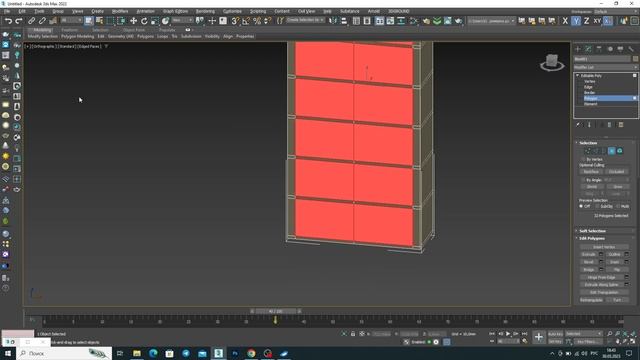Open the Create Selection Set dropdown
Screen dimensions: 640x360
click(x=305, y=20)
